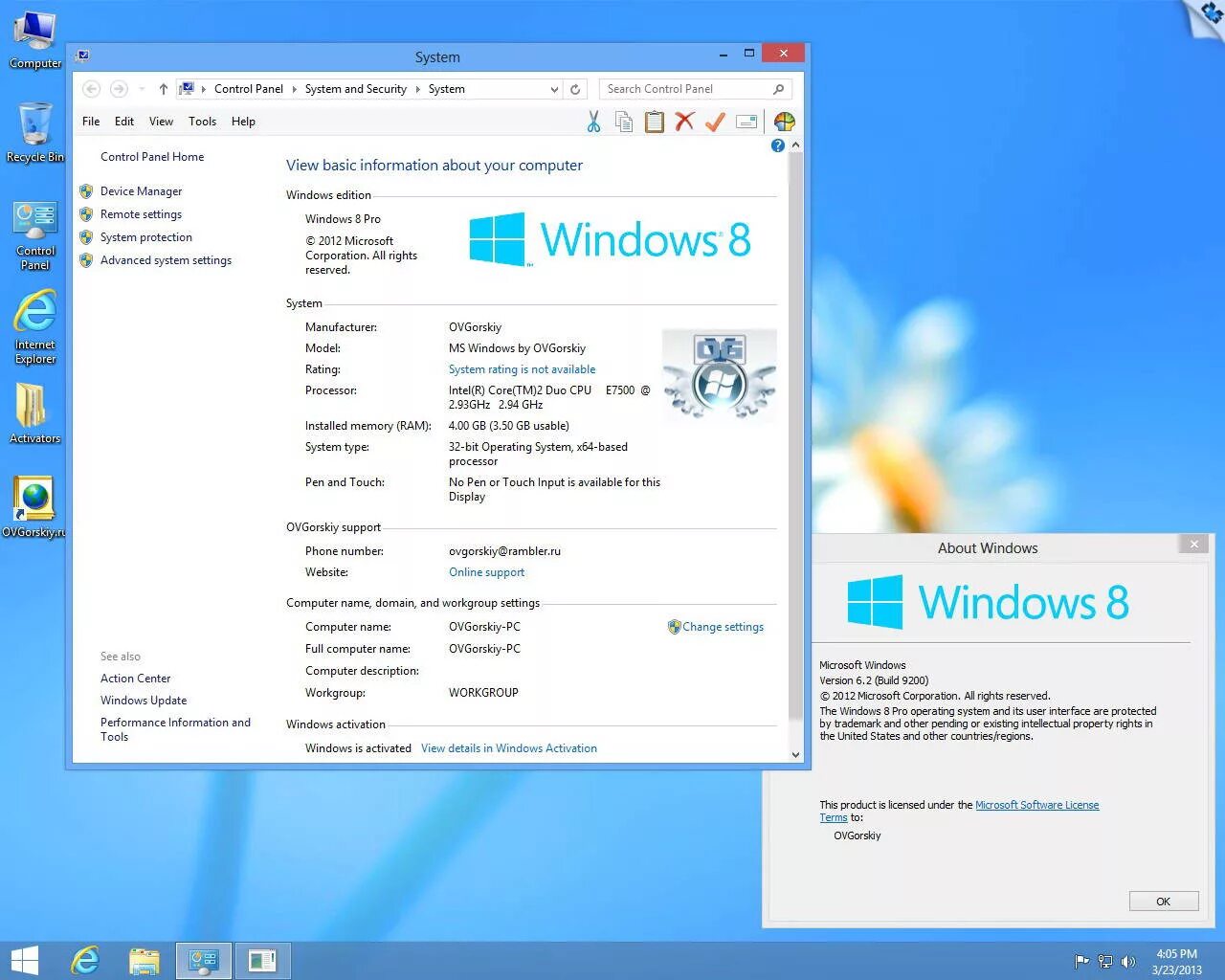This screenshot has width=1225, height=980.
Task: Select the Activators folder on desktop
Action: pyautogui.click(x=35, y=413)
